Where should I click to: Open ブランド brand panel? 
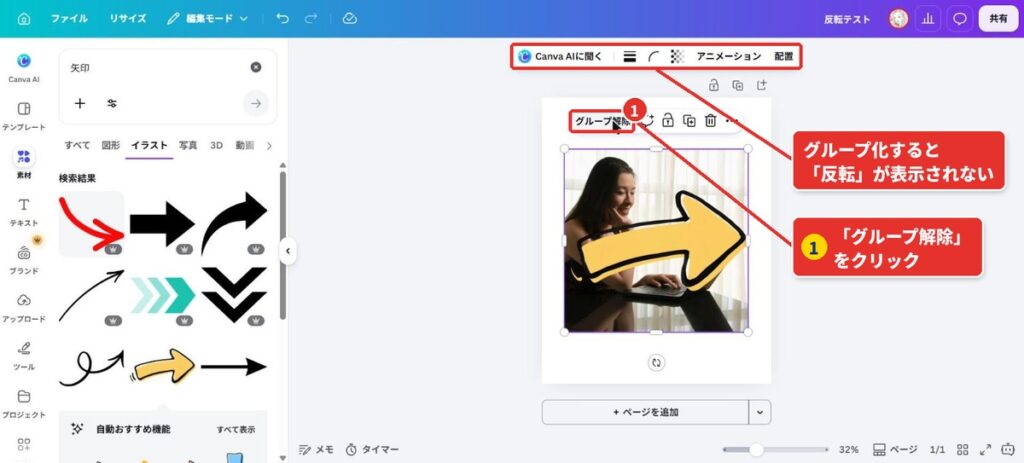(24, 260)
